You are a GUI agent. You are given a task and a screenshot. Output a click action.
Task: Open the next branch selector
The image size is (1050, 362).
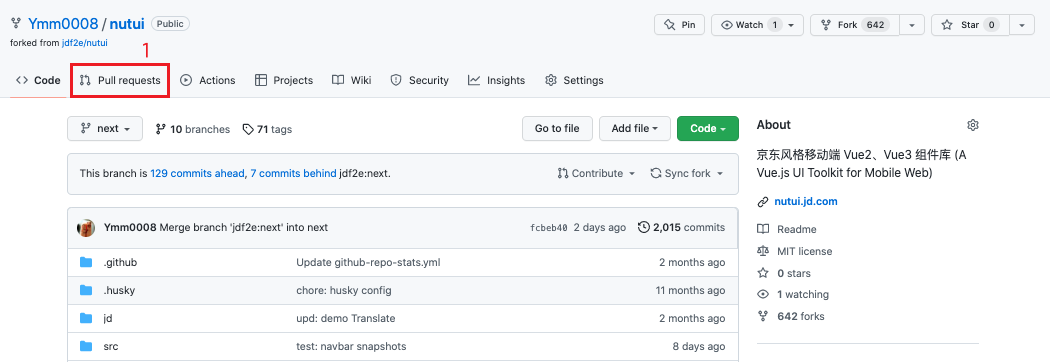coord(105,128)
